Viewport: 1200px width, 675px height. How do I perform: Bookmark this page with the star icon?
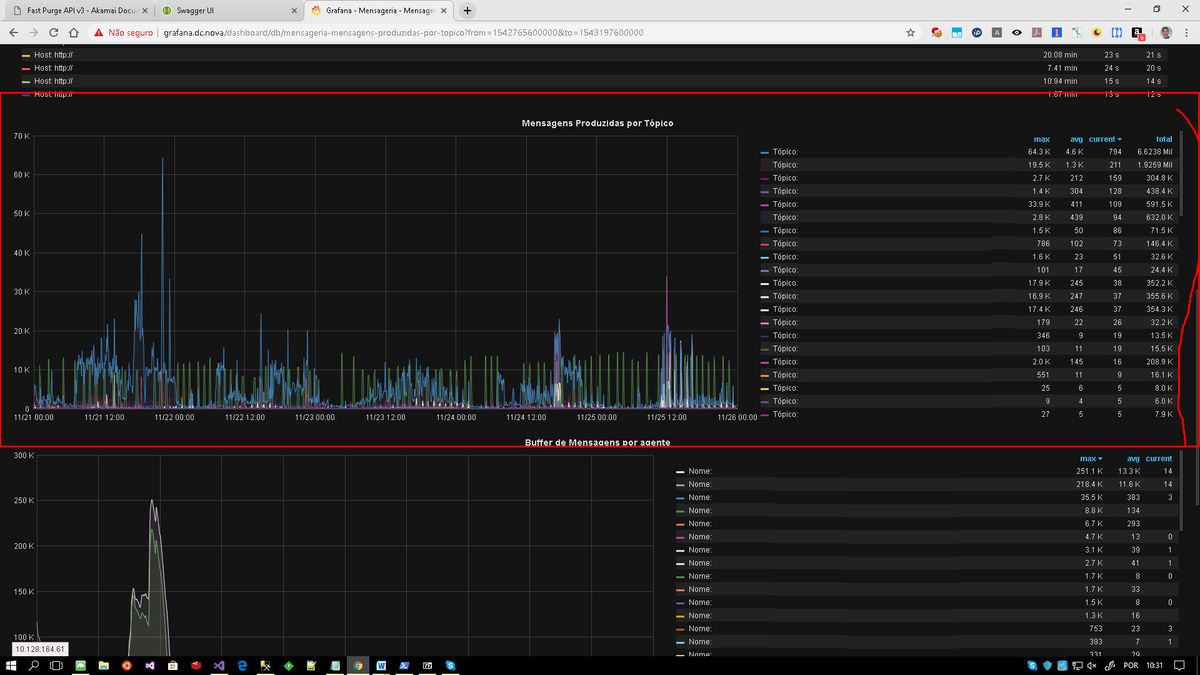[910, 32]
